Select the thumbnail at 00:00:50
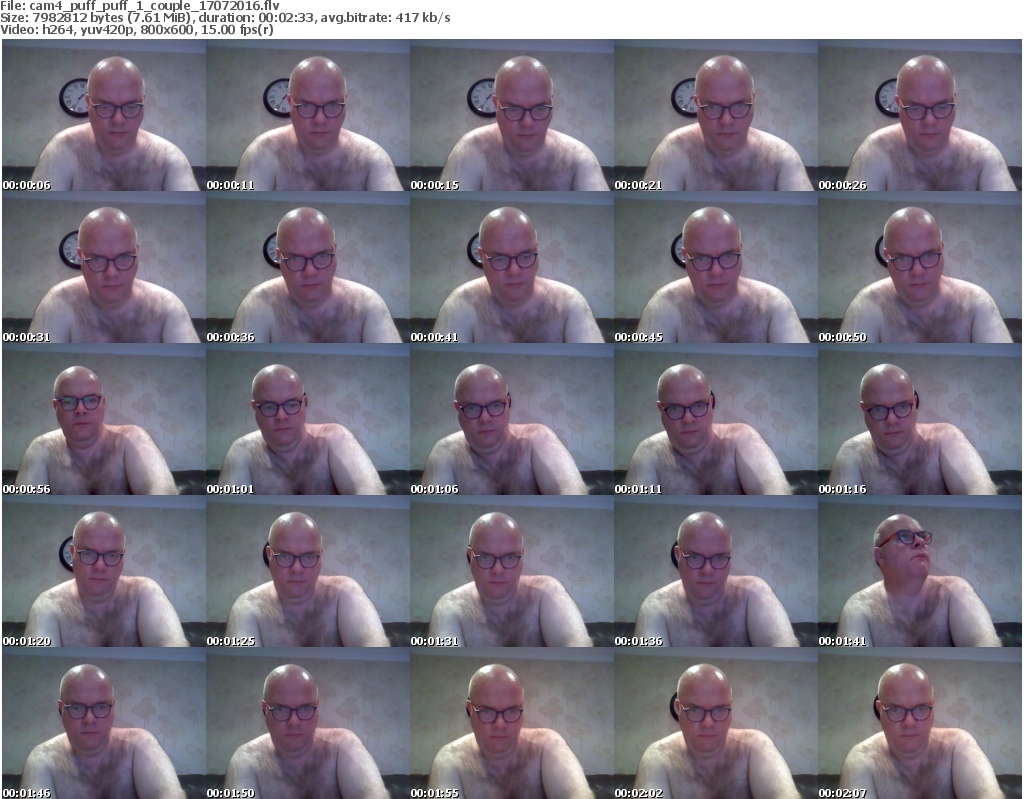 coord(920,267)
